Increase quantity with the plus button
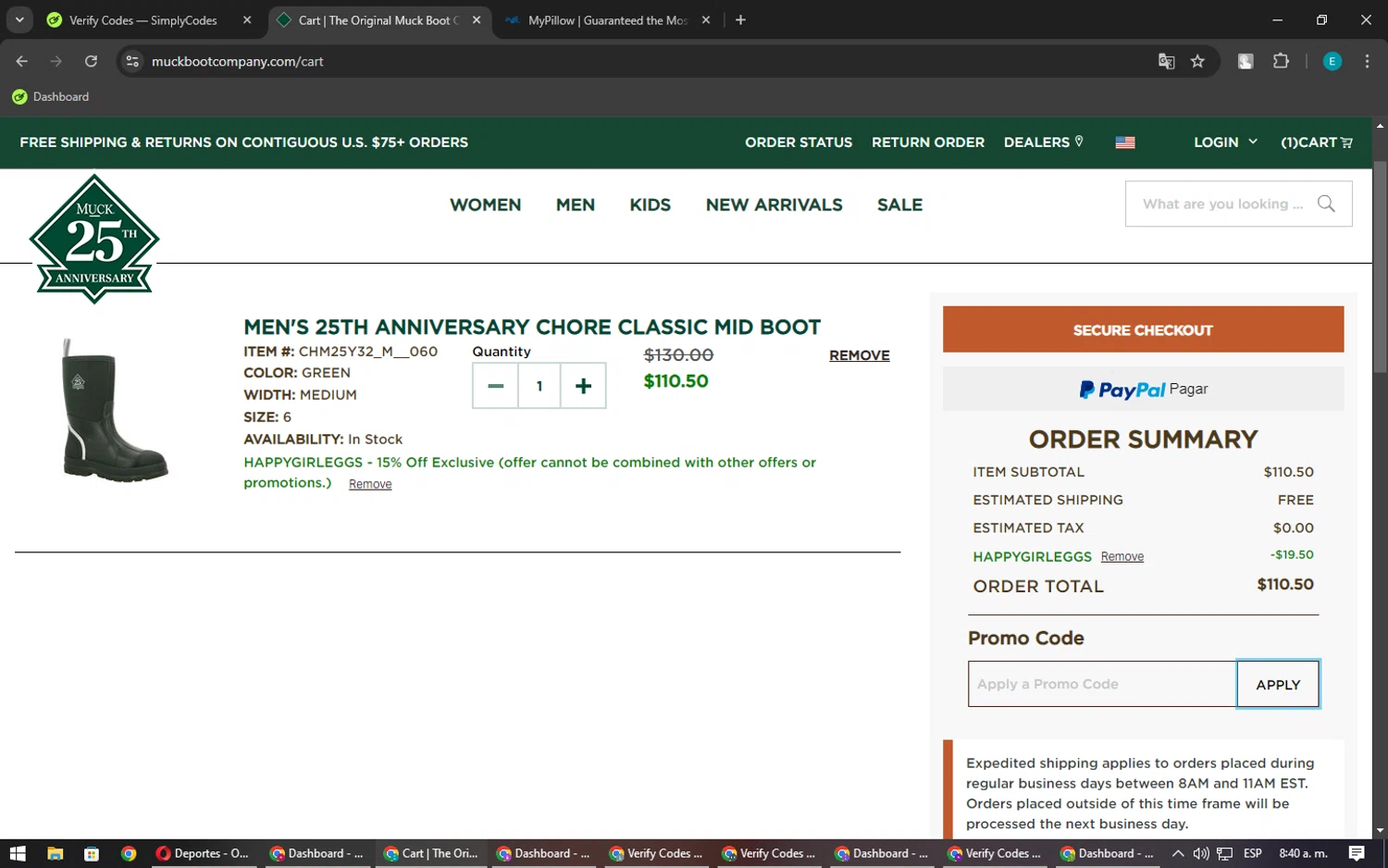 tap(583, 386)
